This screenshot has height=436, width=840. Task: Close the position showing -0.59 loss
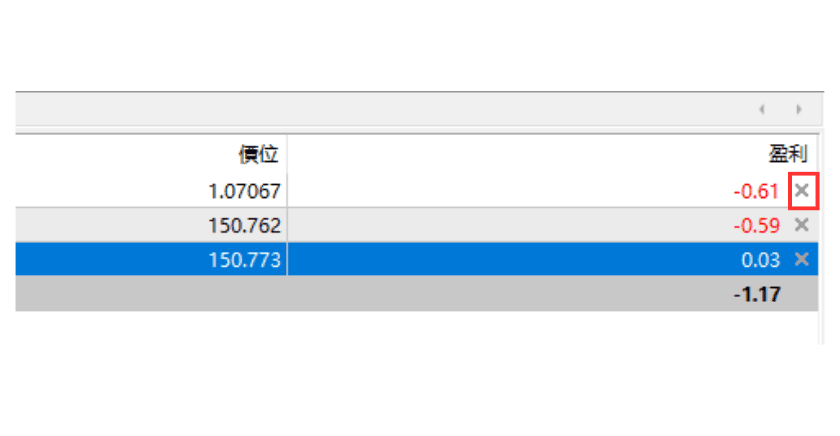pos(802,225)
